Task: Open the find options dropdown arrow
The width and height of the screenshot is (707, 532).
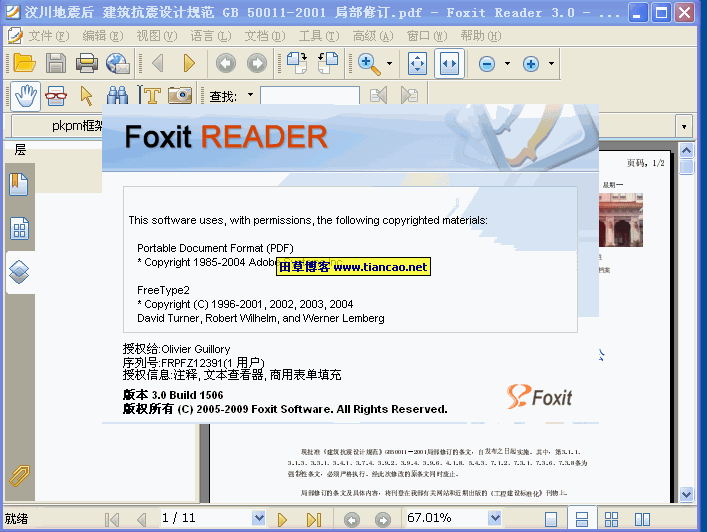Action: point(250,95)
